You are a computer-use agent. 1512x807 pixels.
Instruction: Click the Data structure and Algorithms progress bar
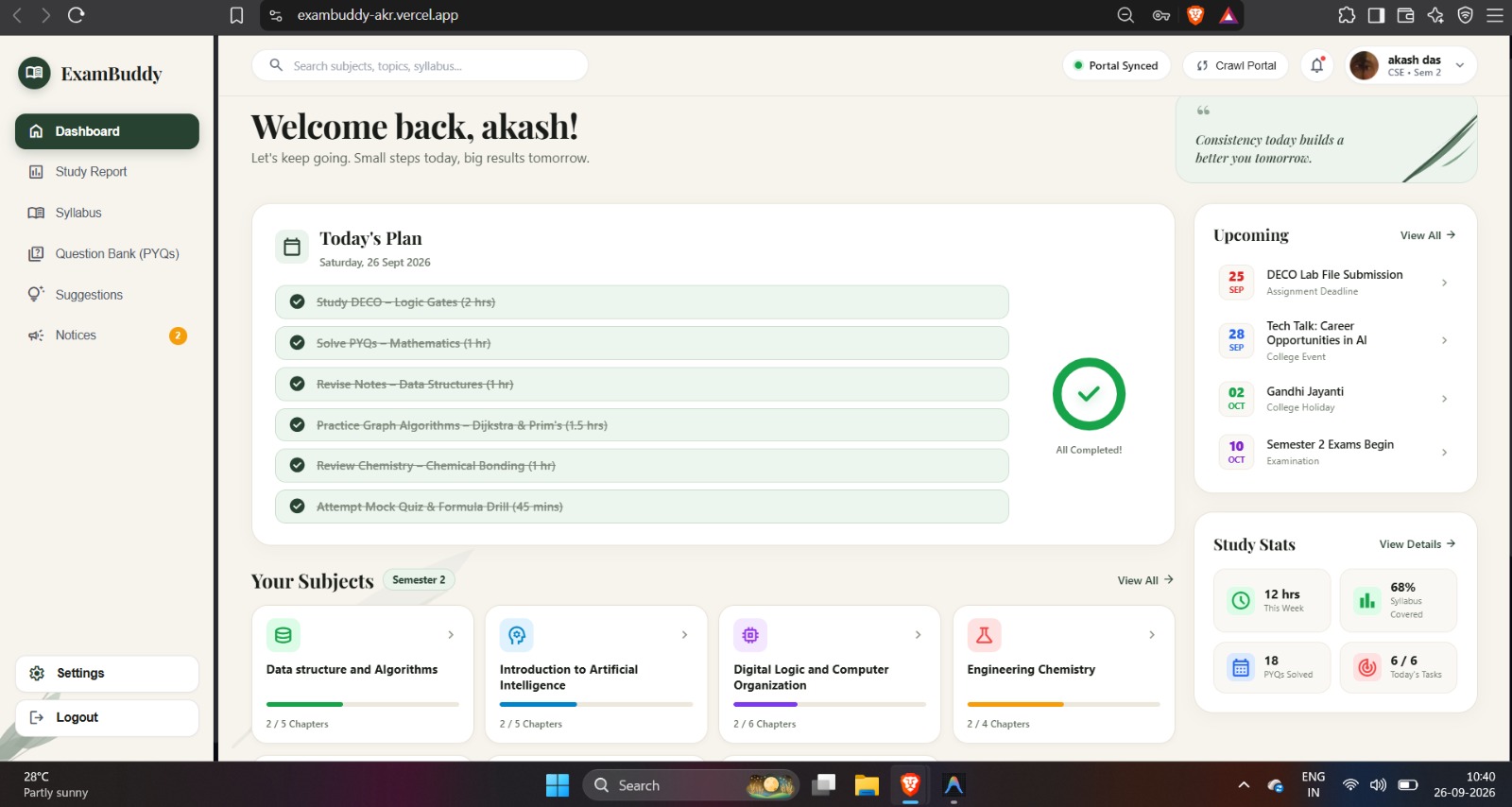(x=363, y=704)
